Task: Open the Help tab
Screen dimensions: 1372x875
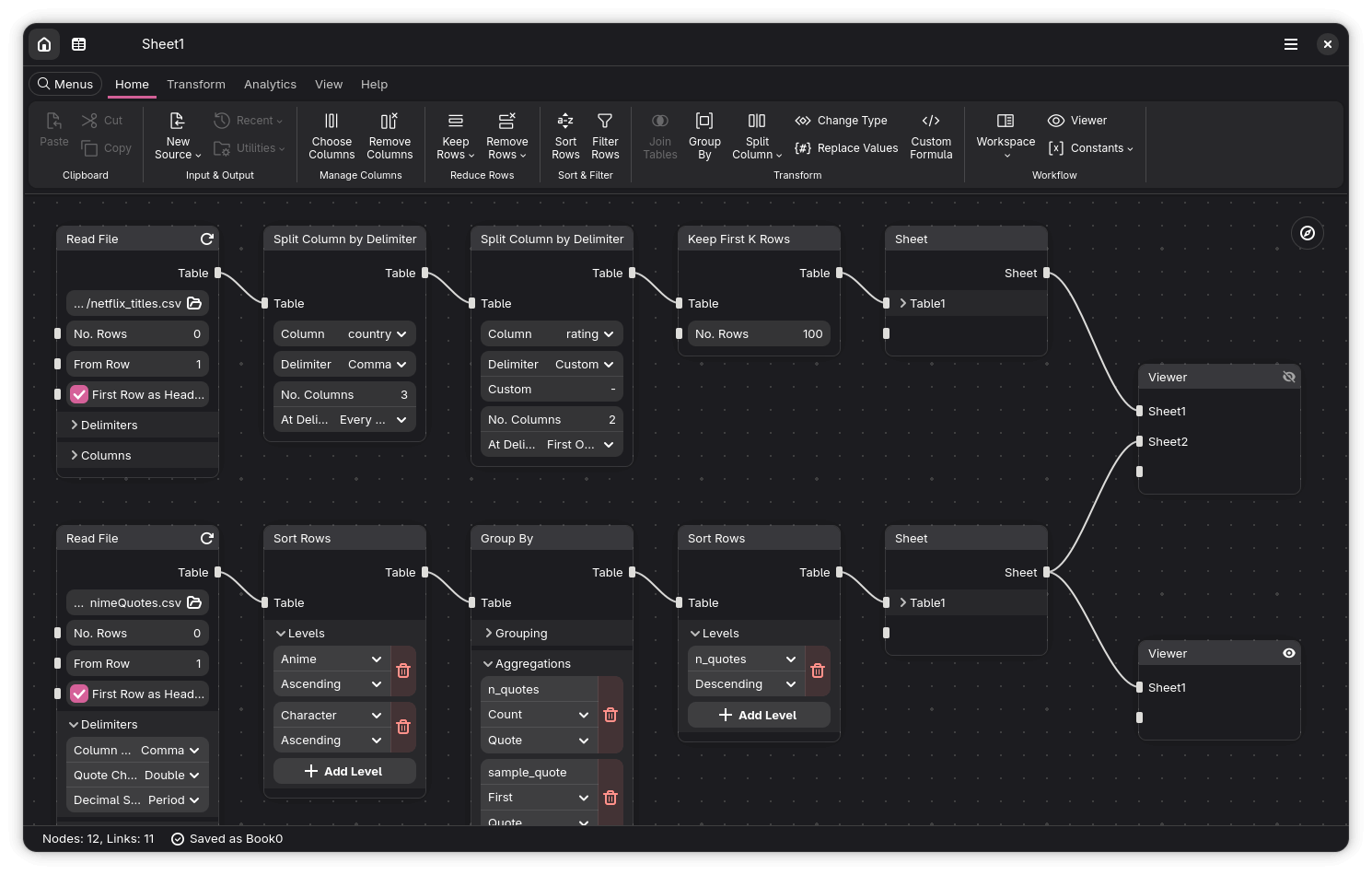Action: pyautogui.click(x=374, y=84)
